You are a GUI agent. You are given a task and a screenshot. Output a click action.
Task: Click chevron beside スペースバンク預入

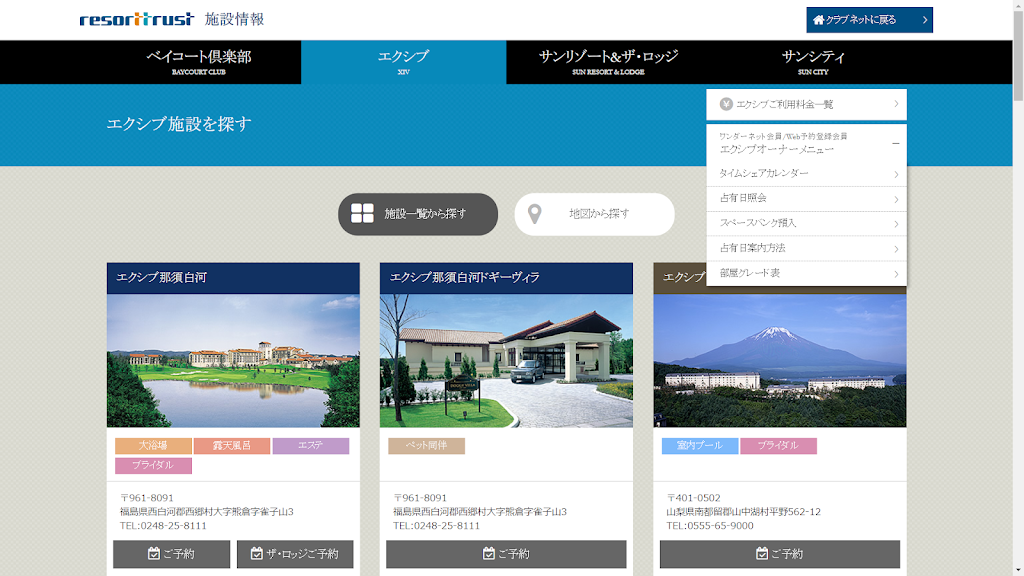click(x=896, y=224)
